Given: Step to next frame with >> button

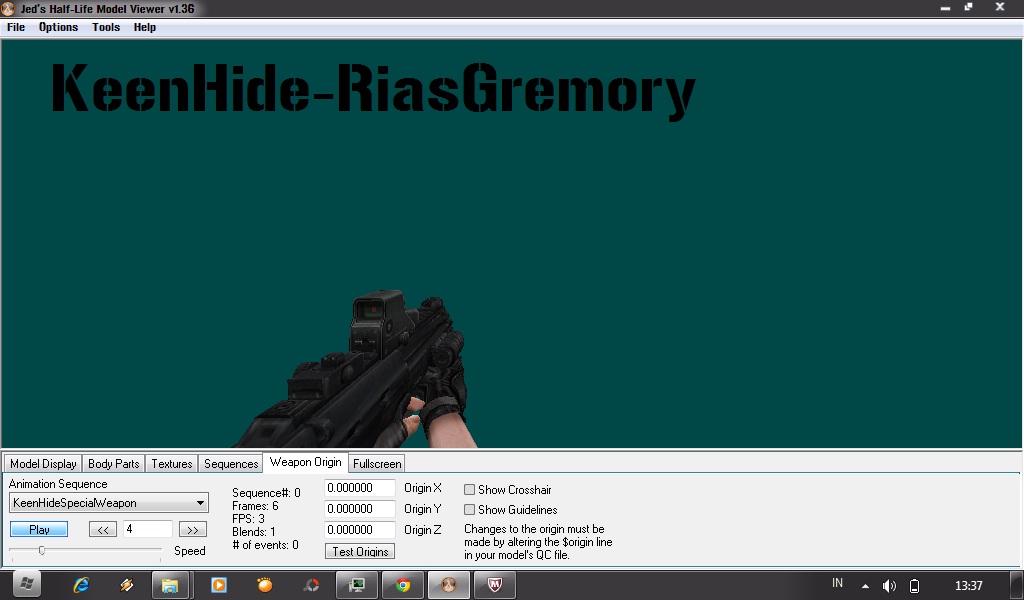Looking at the screenshot, I should (x=193, y=529).
